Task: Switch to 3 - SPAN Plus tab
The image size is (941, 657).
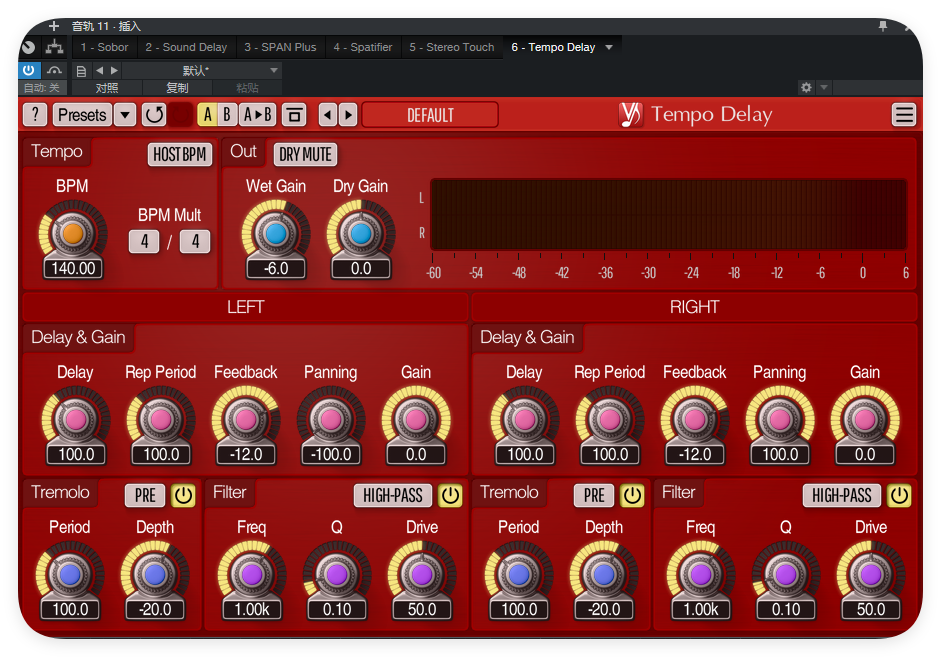Action: pyautogui.click(x=280, y=47)
